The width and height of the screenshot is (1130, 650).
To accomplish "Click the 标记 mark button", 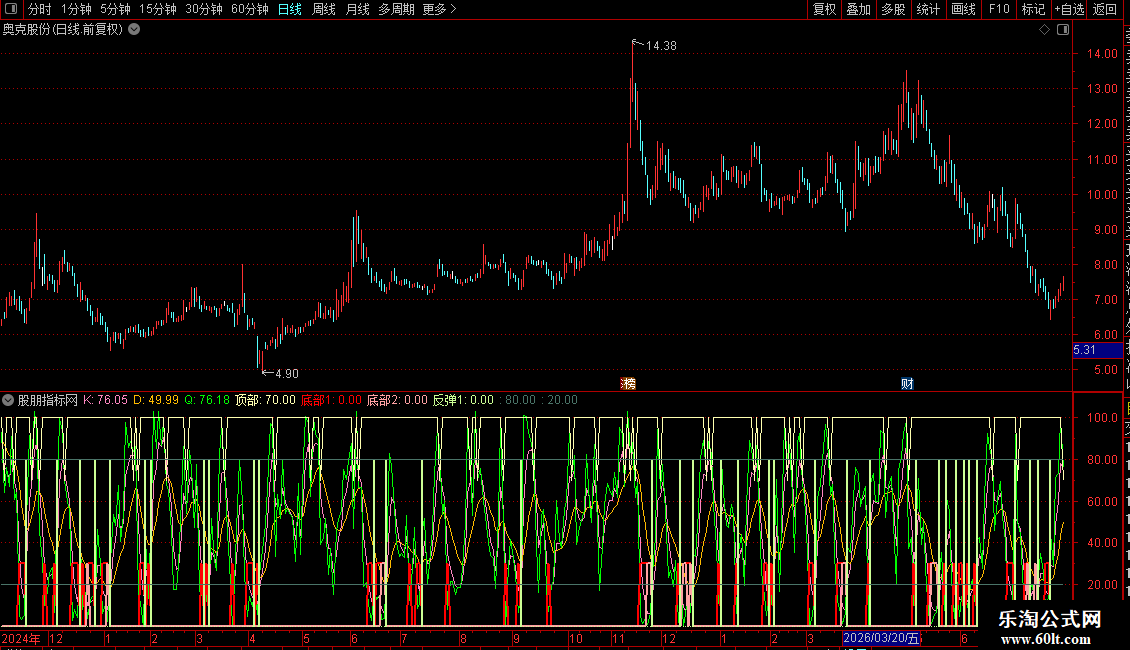I will (x=1033, y=9).
